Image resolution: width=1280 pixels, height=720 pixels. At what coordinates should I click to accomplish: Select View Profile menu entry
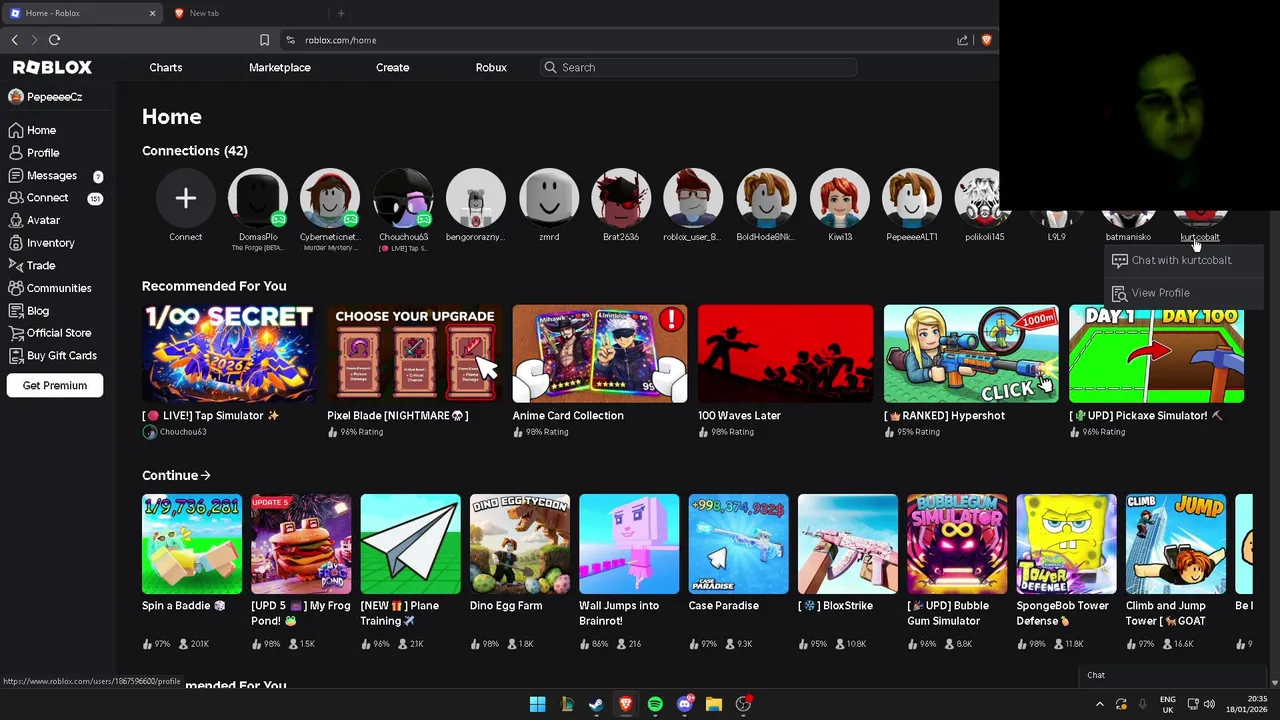[x=1185, y=293]
